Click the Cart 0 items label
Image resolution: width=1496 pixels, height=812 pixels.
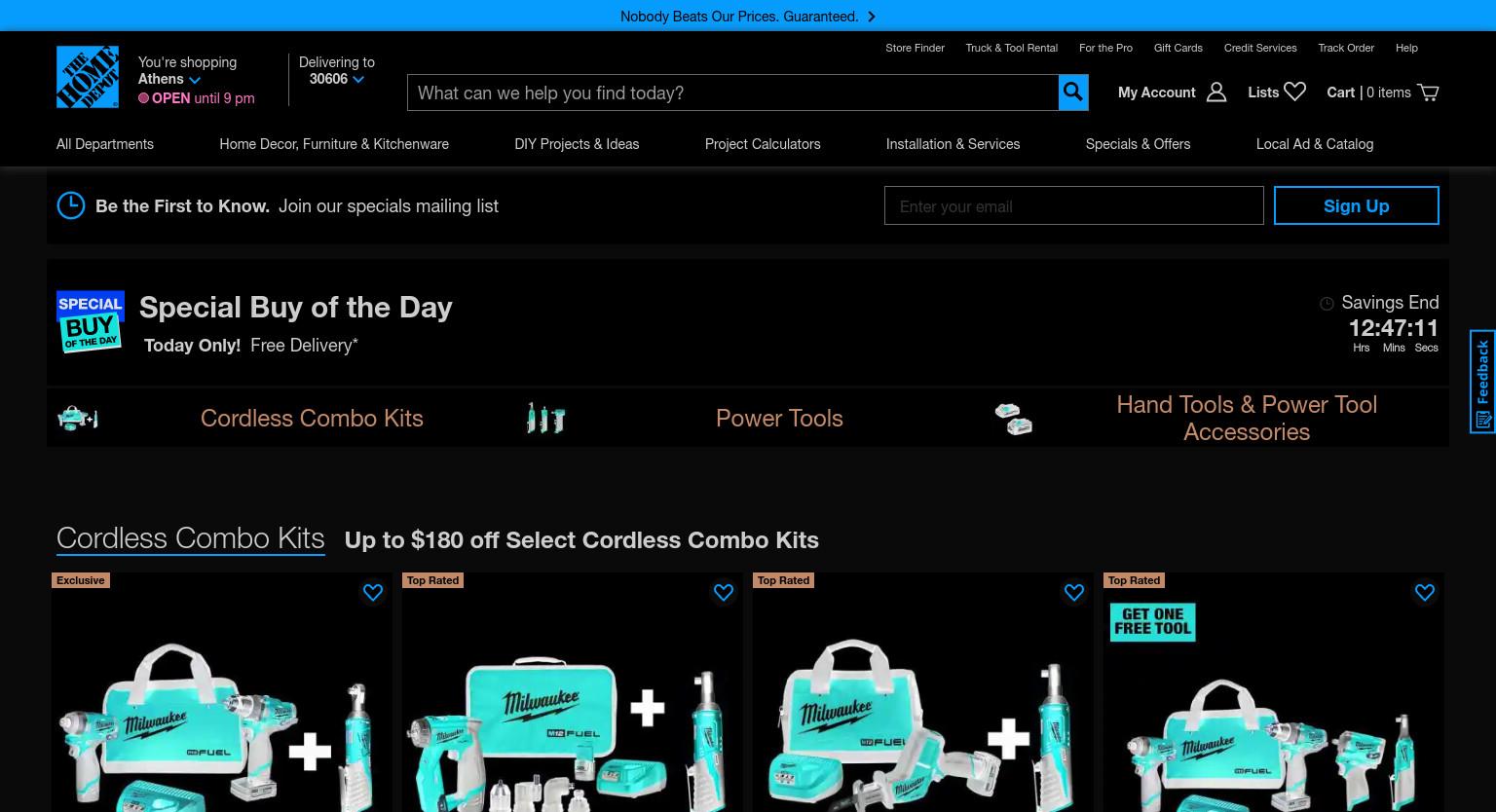(1368, 92)
